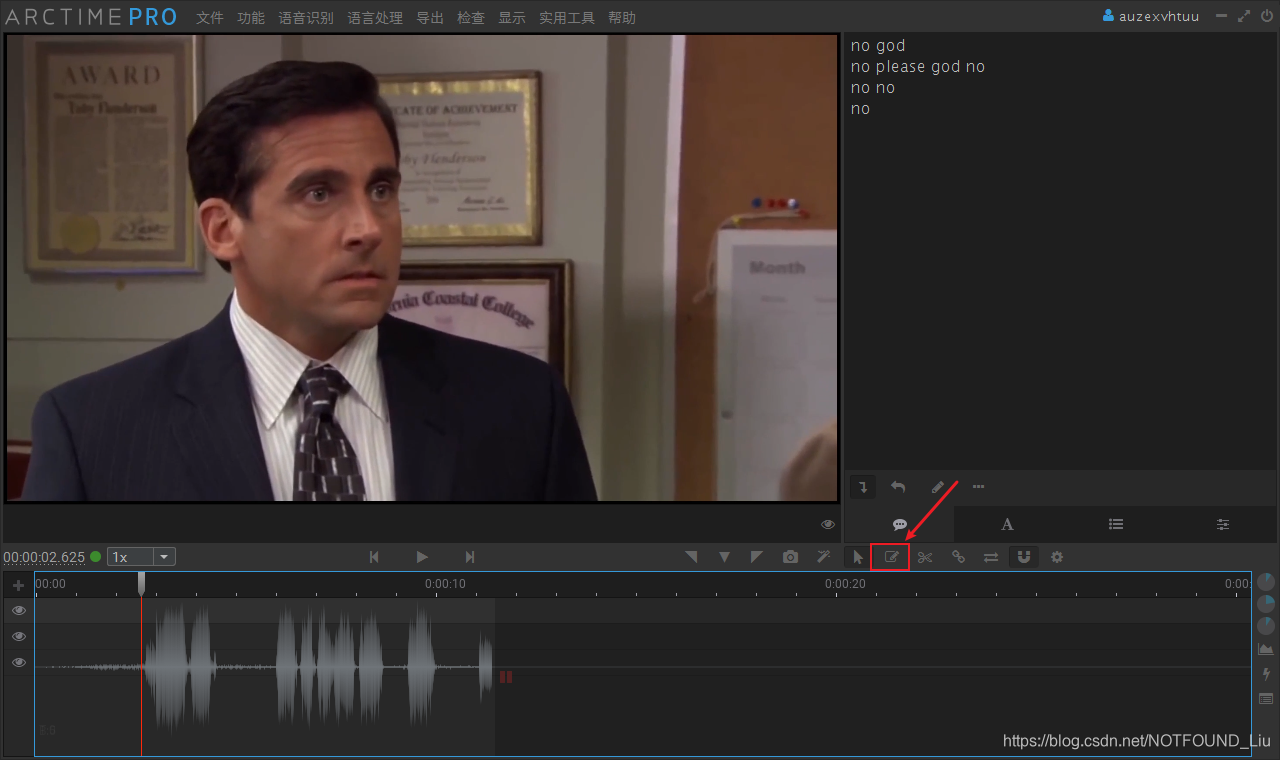Click the swap arrows tool
This screenshot has height=760, width=1280.
pos(991,557)
